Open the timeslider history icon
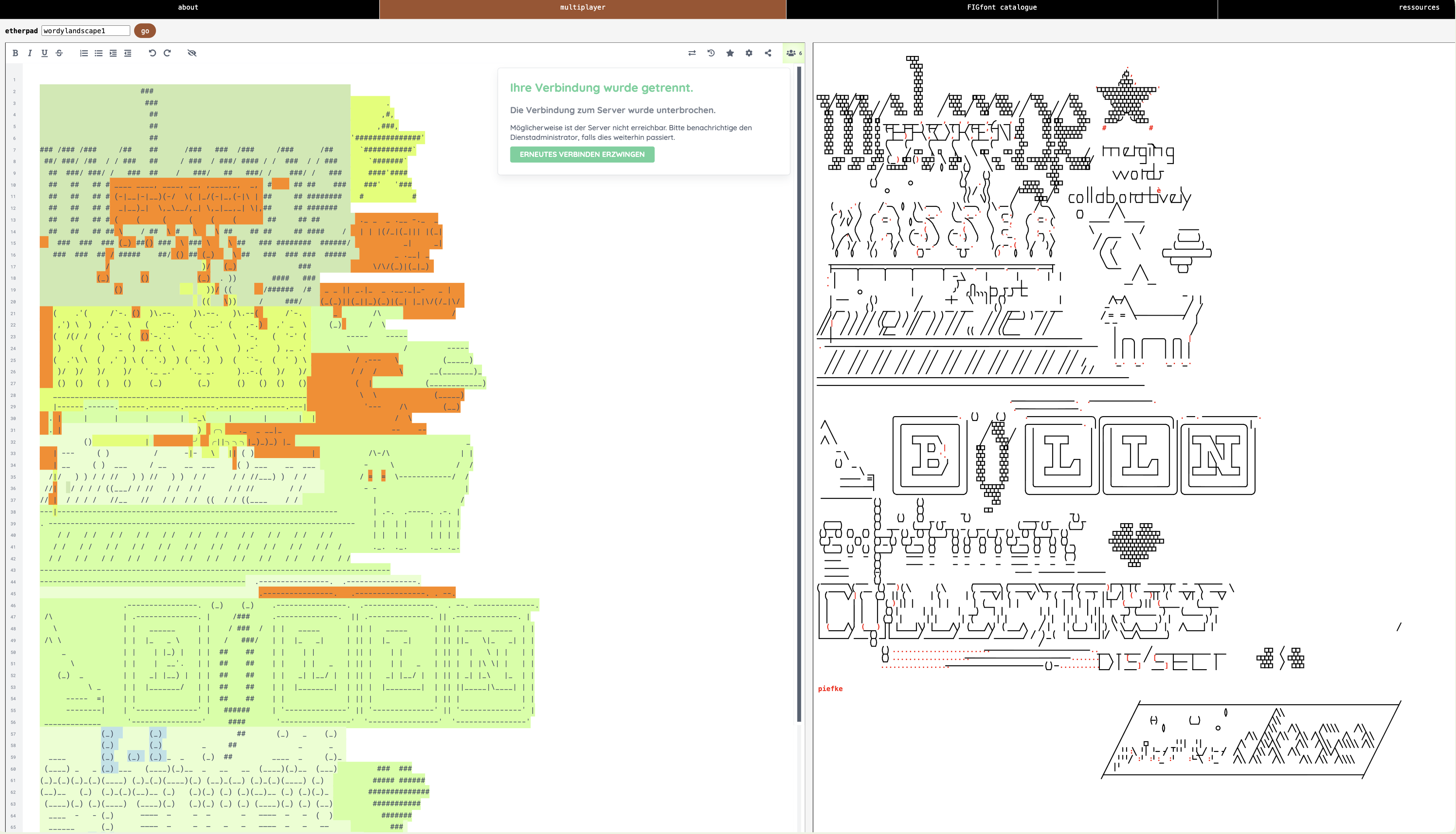 (x=711, y=53)
